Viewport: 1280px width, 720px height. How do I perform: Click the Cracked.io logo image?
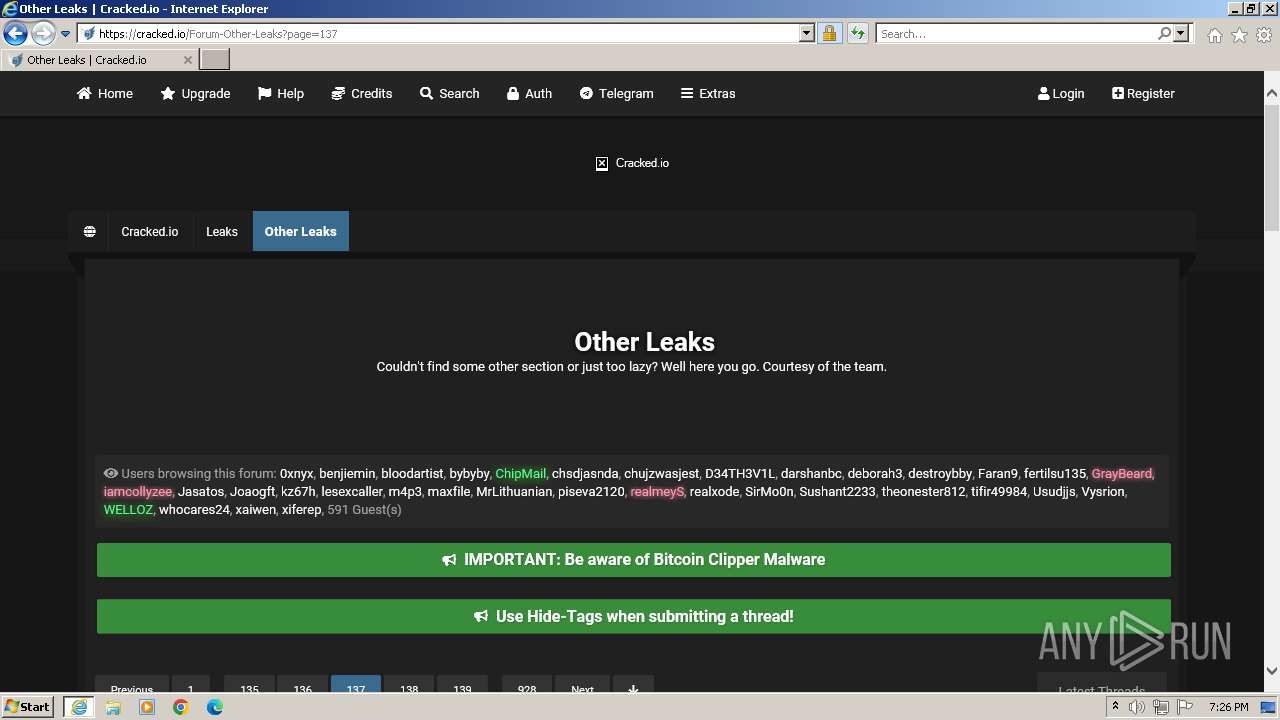coord(632,163)
